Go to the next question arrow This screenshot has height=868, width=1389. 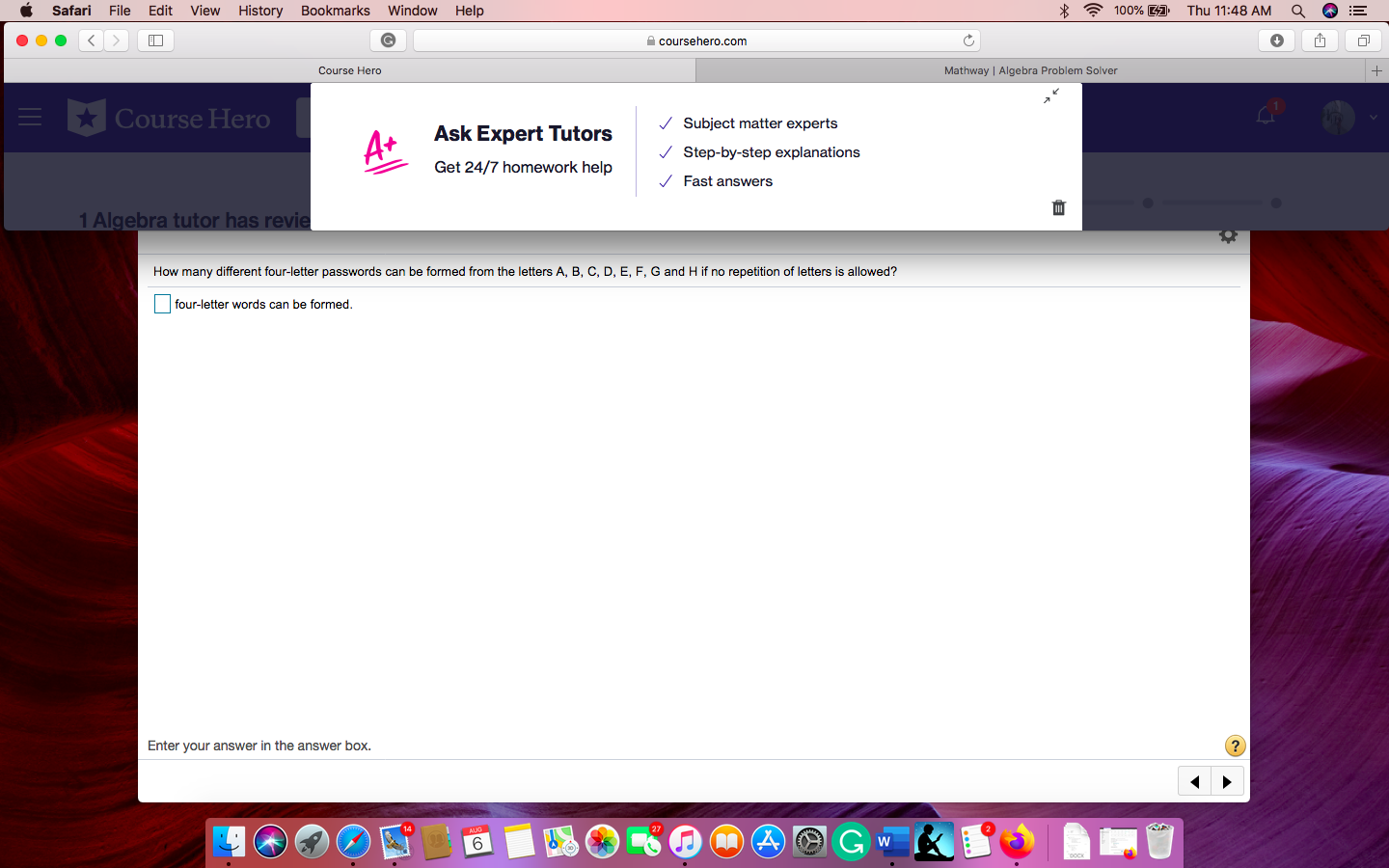tap(1227, 781)
